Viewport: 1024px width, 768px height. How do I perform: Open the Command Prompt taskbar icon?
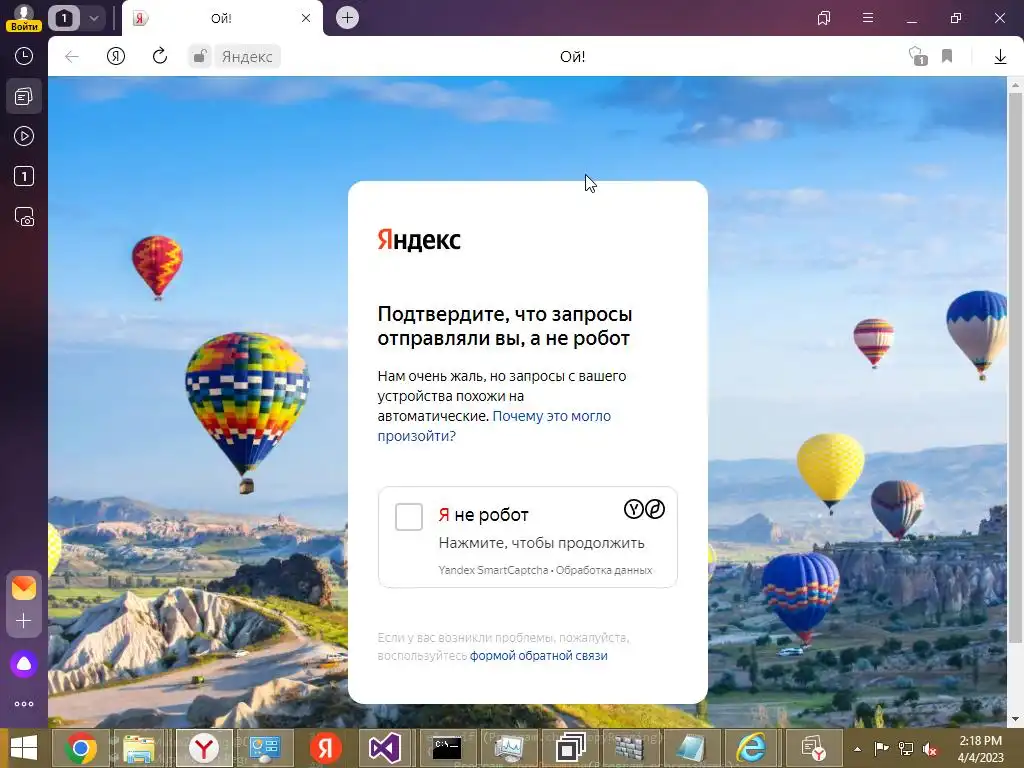click(447, 748)
